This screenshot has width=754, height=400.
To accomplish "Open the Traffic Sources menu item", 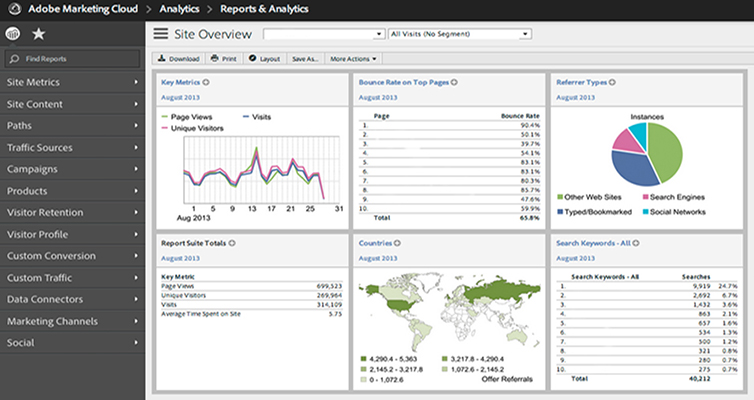I will click(72, 147).
